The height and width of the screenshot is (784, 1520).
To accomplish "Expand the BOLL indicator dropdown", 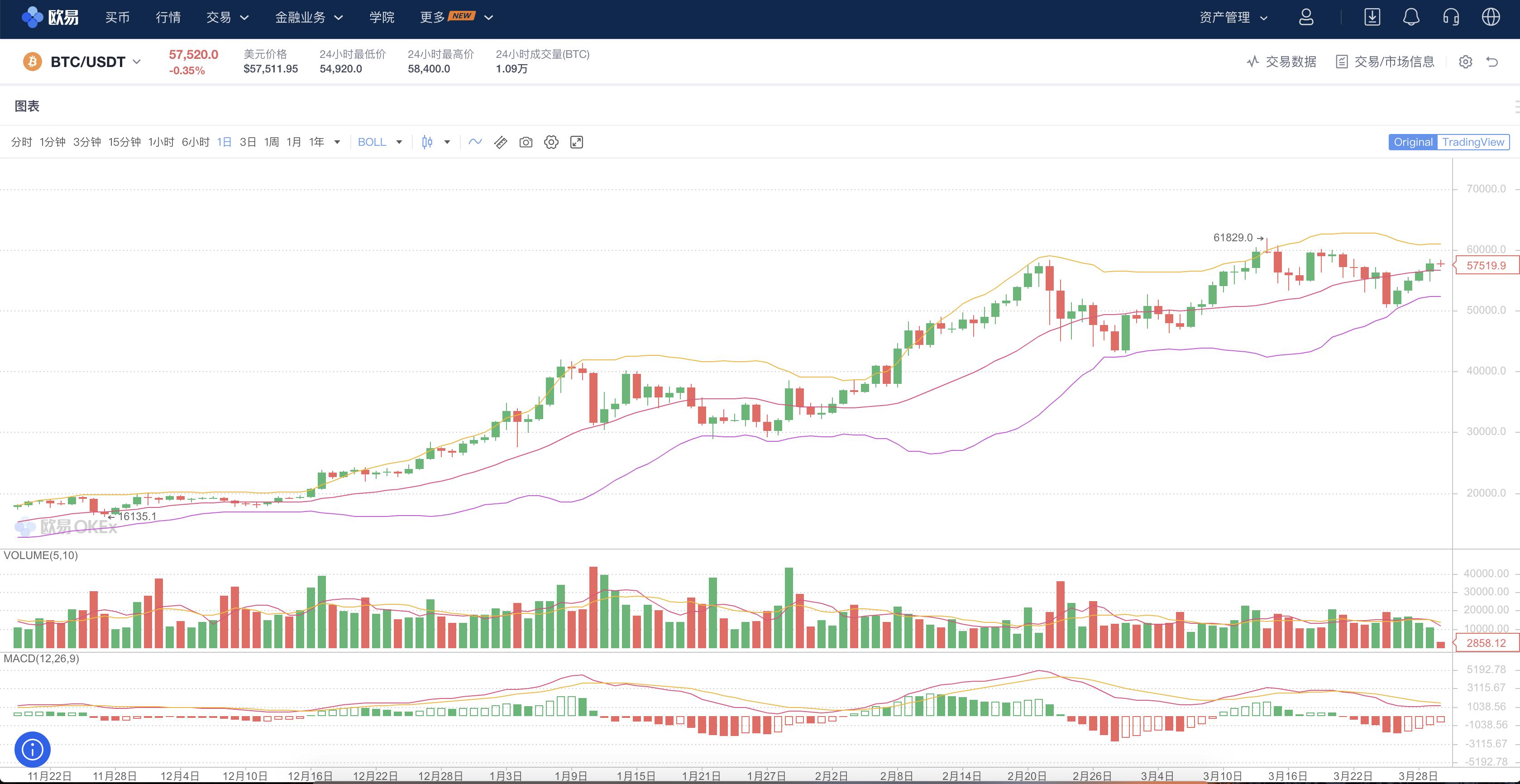I will pos(399,142).
